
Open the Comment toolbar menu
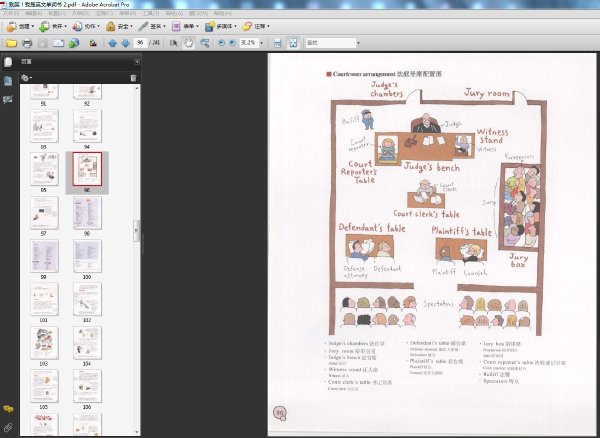pyautogui.click(x=256, y=26)
